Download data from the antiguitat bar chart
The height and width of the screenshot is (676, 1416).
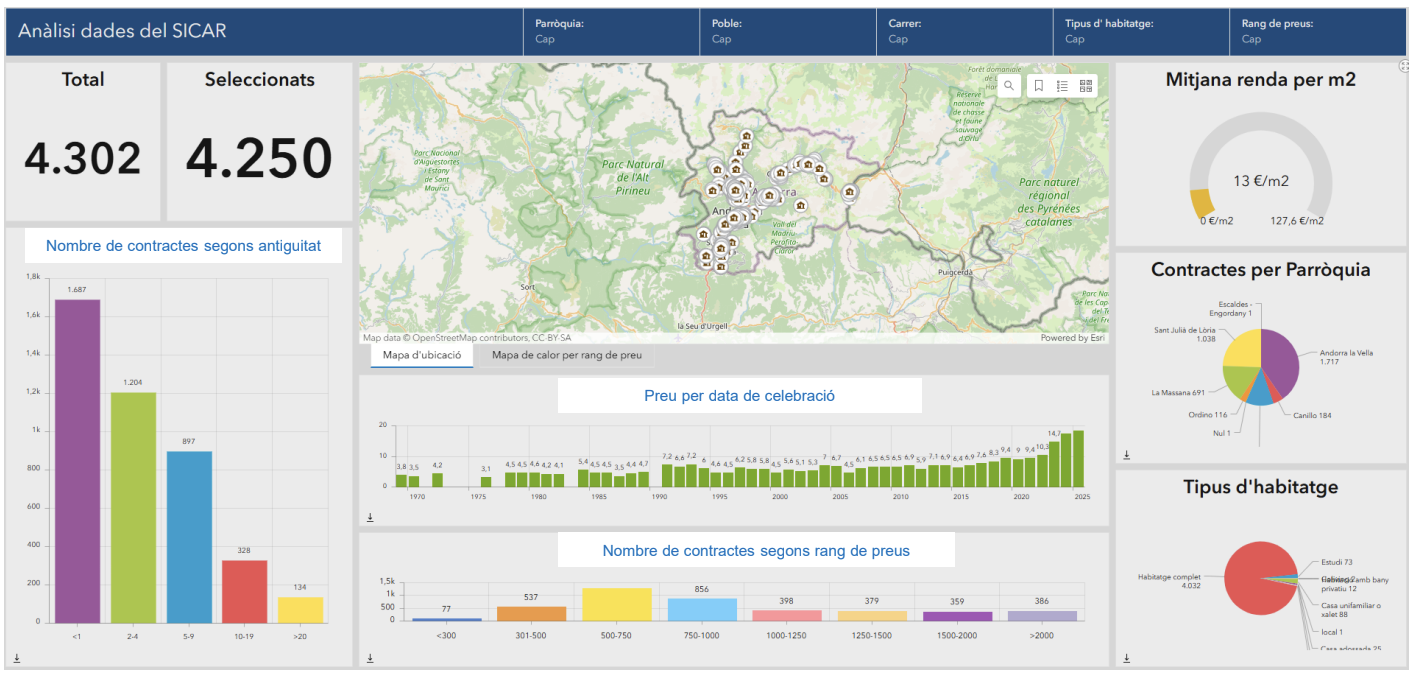(x=17, y=658)
